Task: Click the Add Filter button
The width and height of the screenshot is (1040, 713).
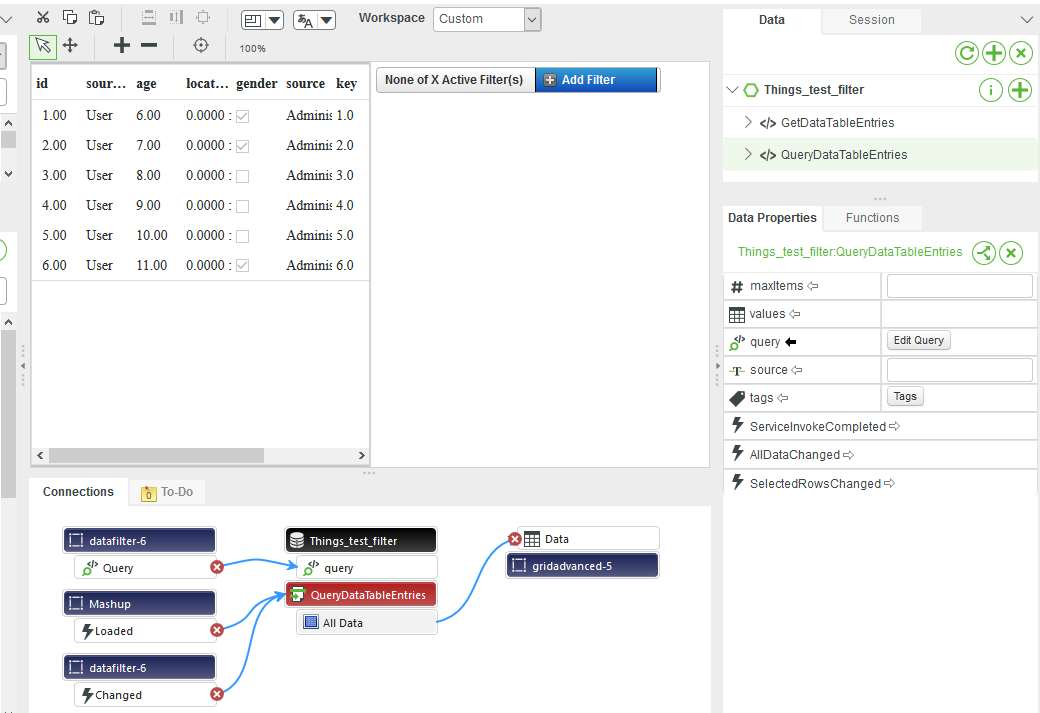Action: click(x=596, y=79)
